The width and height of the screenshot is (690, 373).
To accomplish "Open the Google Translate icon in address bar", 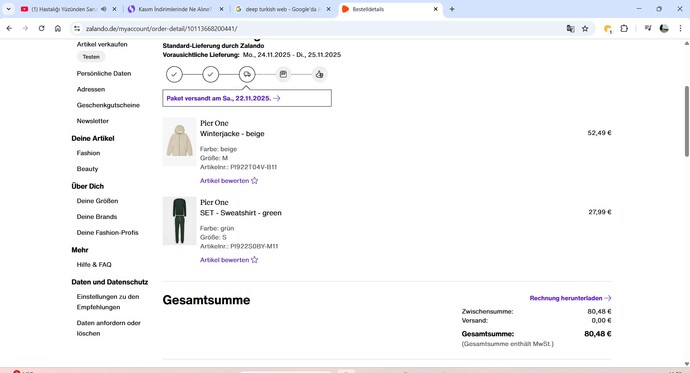I will click(x=570, y=29).
